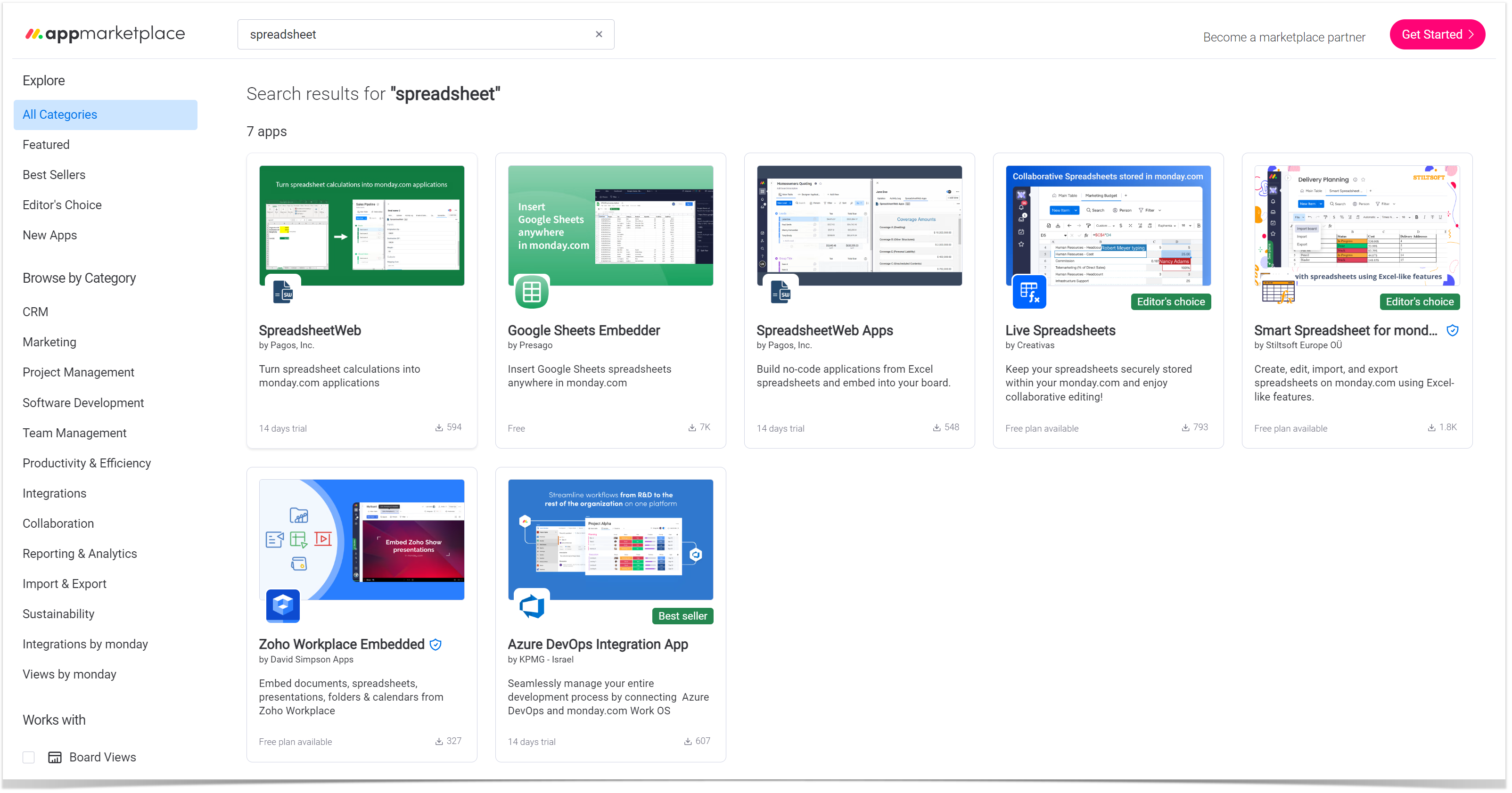Open Azure DevOps Integration preview thumbnail
Image resolution: width=1512 pixels, height=793 pixels.
tap(610, 540)
